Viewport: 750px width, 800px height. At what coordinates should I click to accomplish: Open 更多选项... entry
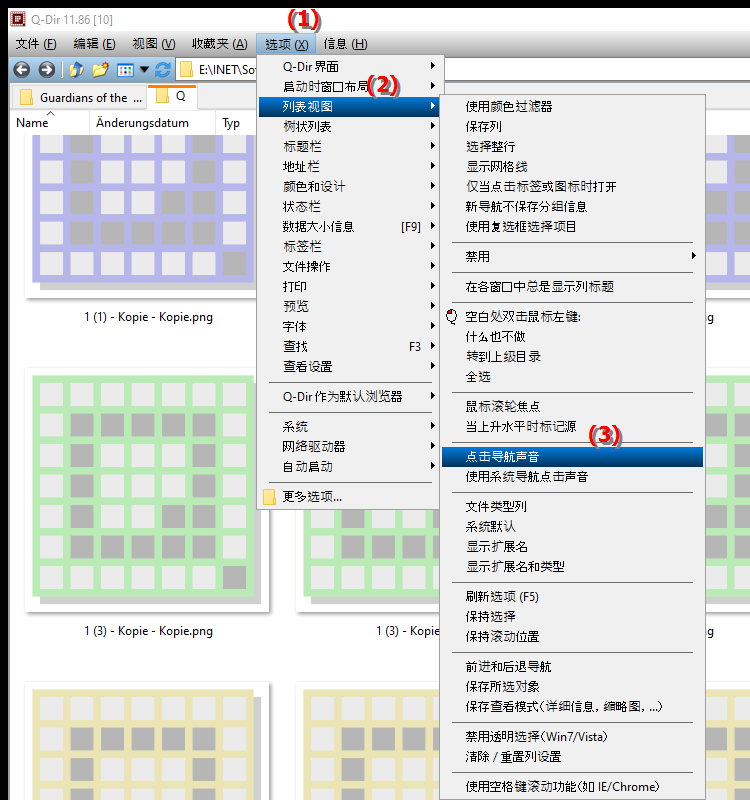(349, 496)
